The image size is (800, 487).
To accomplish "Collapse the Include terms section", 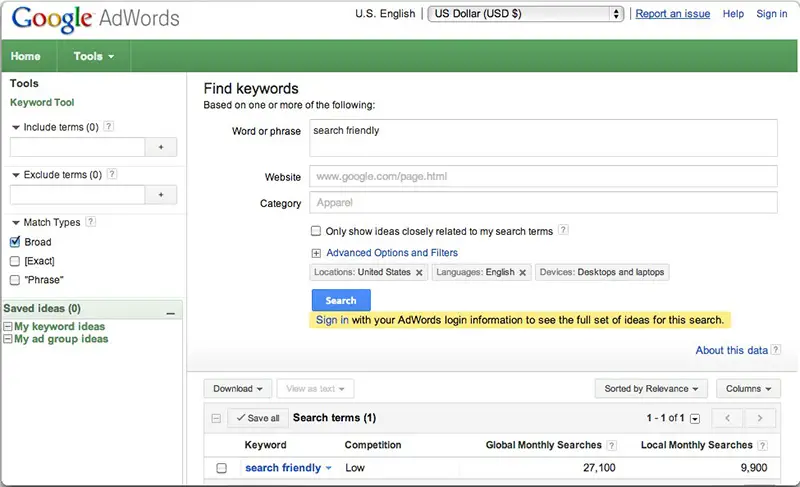I will (x=16, y=127).
